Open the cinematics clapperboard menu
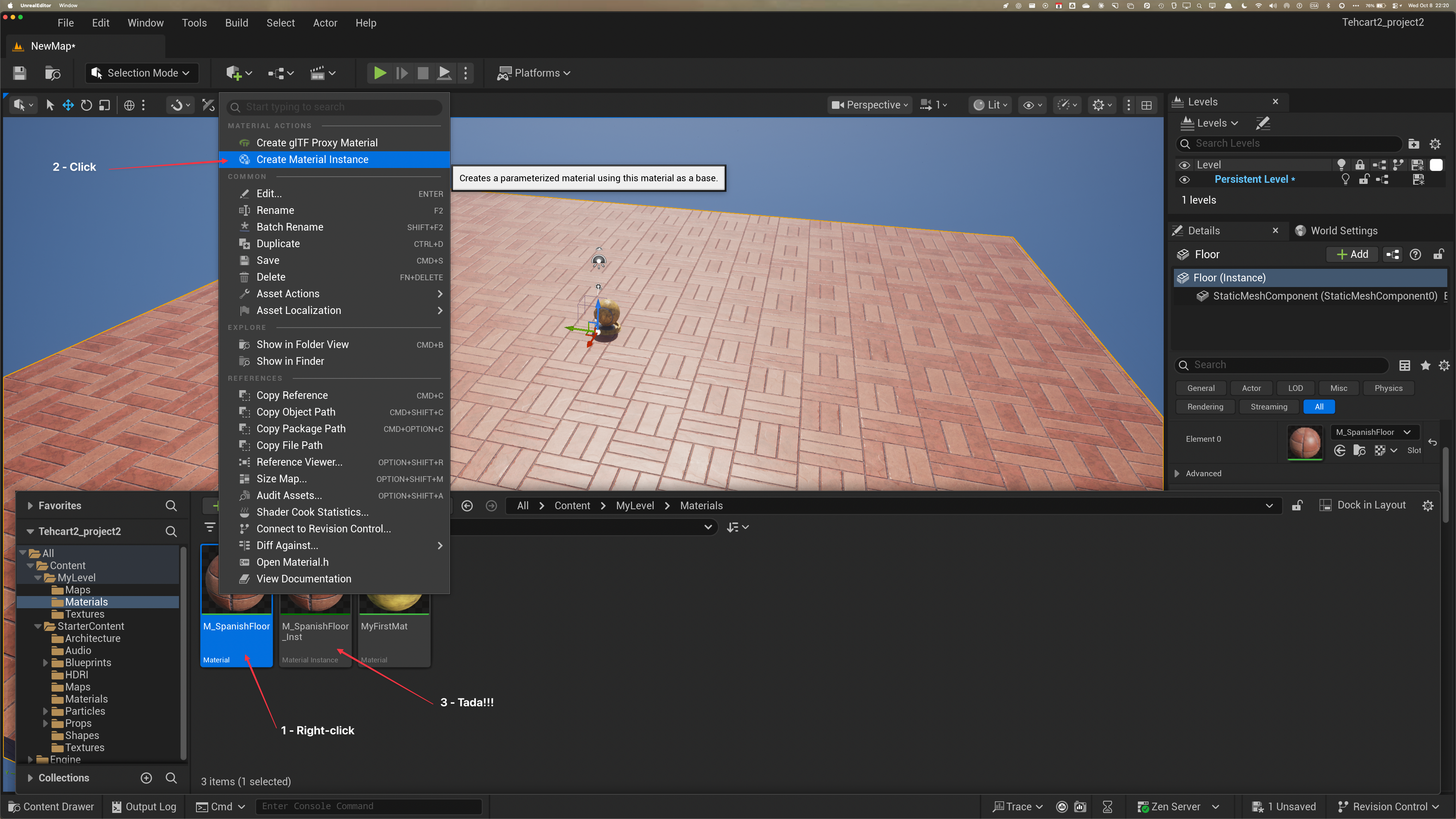 [x=323, y=73]
